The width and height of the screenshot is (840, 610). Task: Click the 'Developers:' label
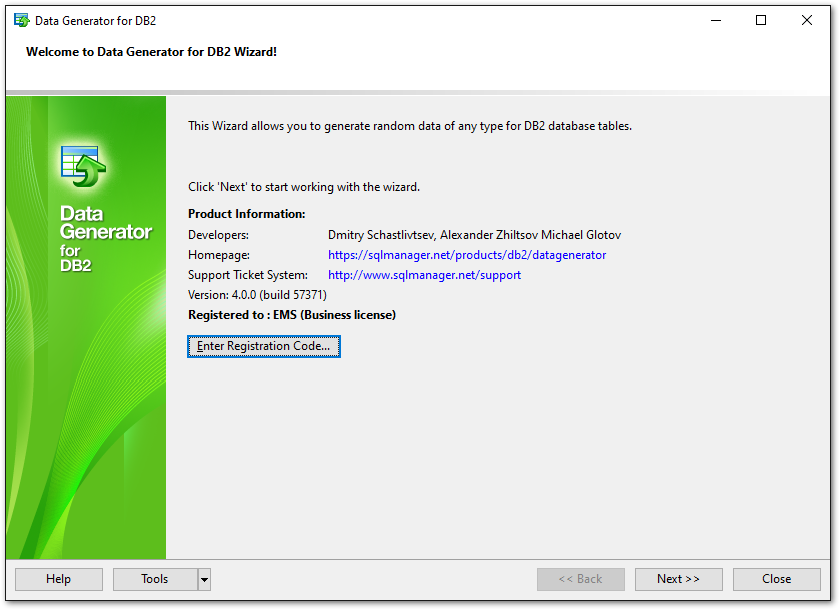pos(218,235)
